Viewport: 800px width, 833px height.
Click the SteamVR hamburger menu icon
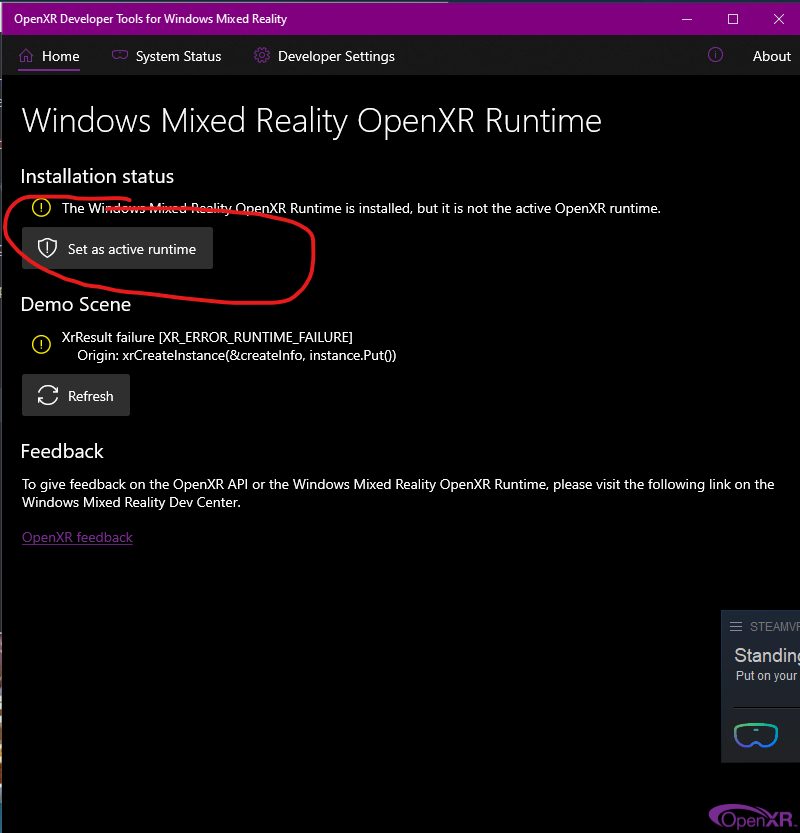coord(736,627)
